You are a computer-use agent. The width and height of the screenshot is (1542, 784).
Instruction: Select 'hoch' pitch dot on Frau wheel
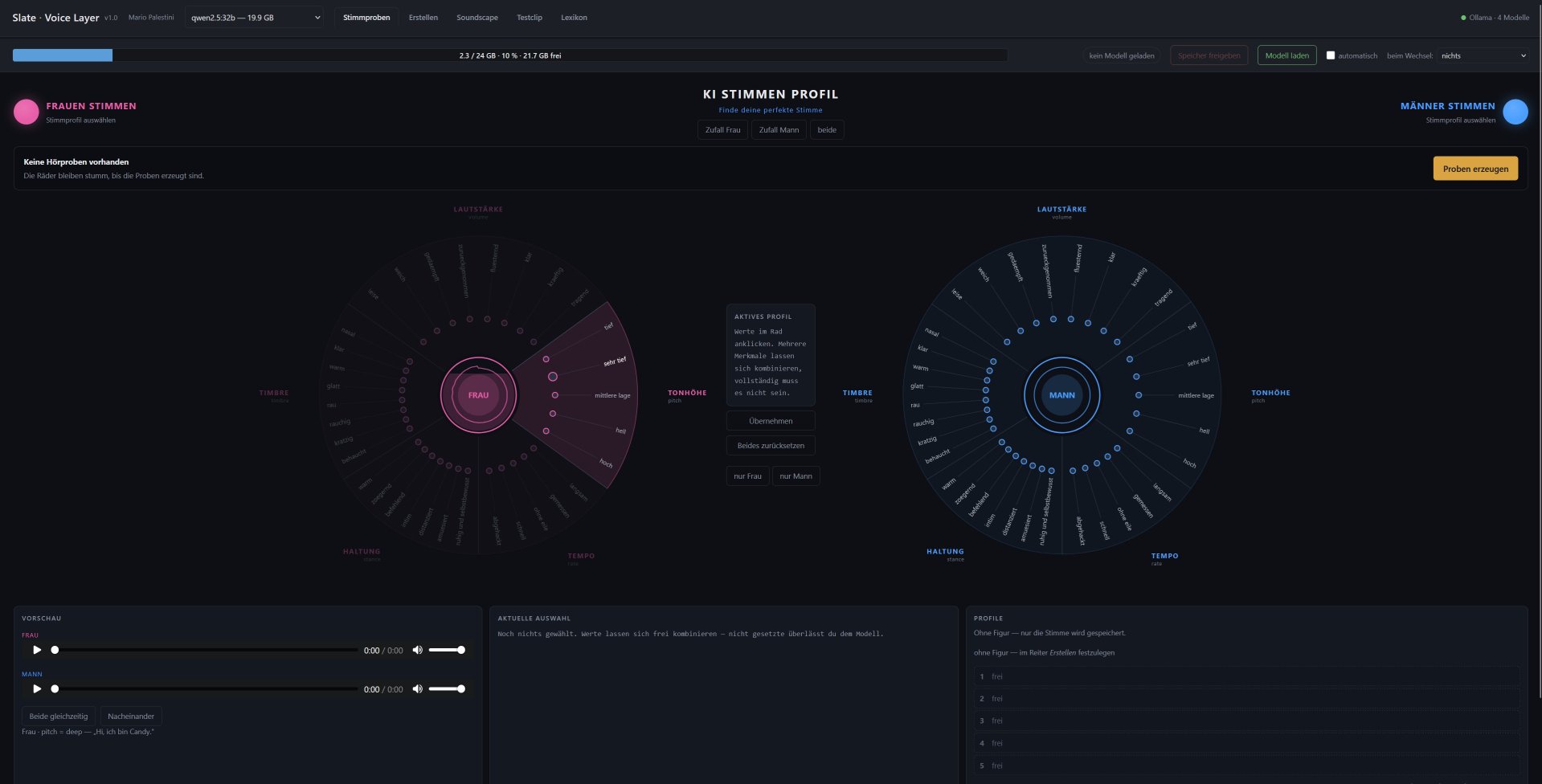point(546,431)
